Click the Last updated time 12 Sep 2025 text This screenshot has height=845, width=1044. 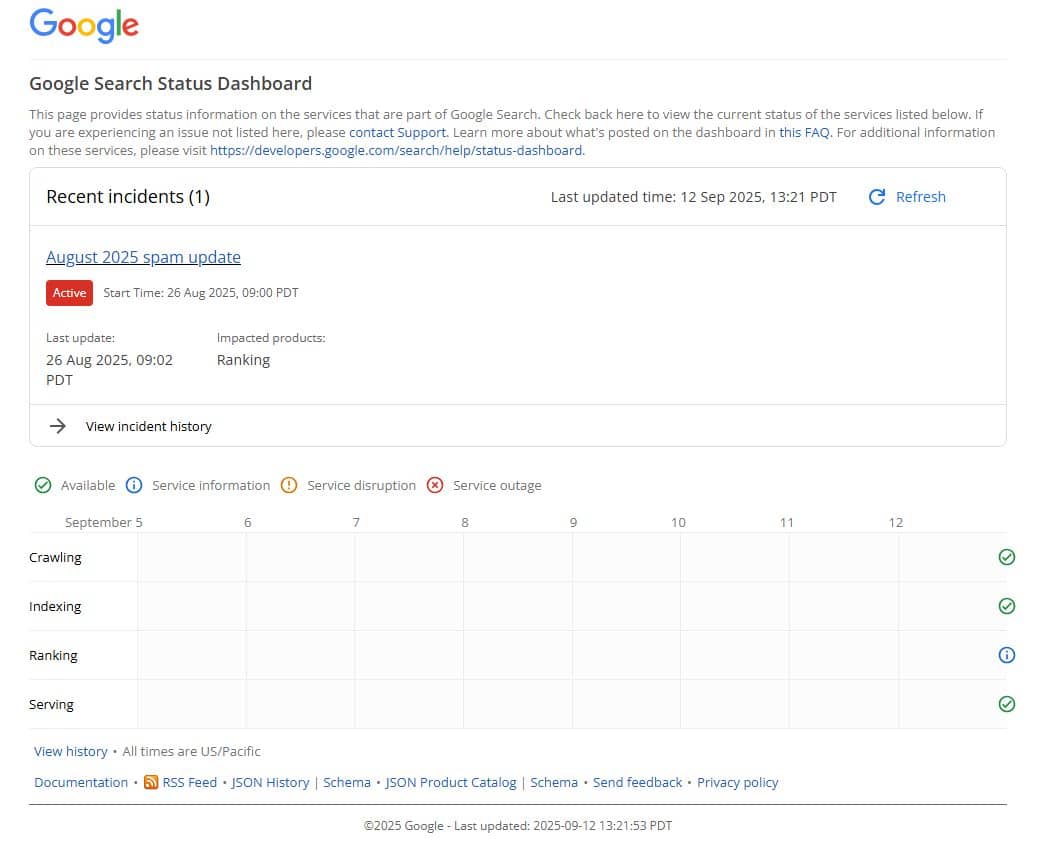click(693, 197)
